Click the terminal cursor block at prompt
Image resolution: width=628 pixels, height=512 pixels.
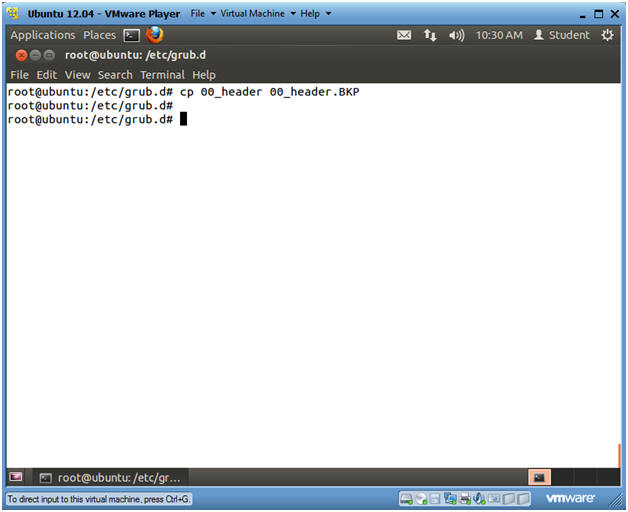(183, 119)
